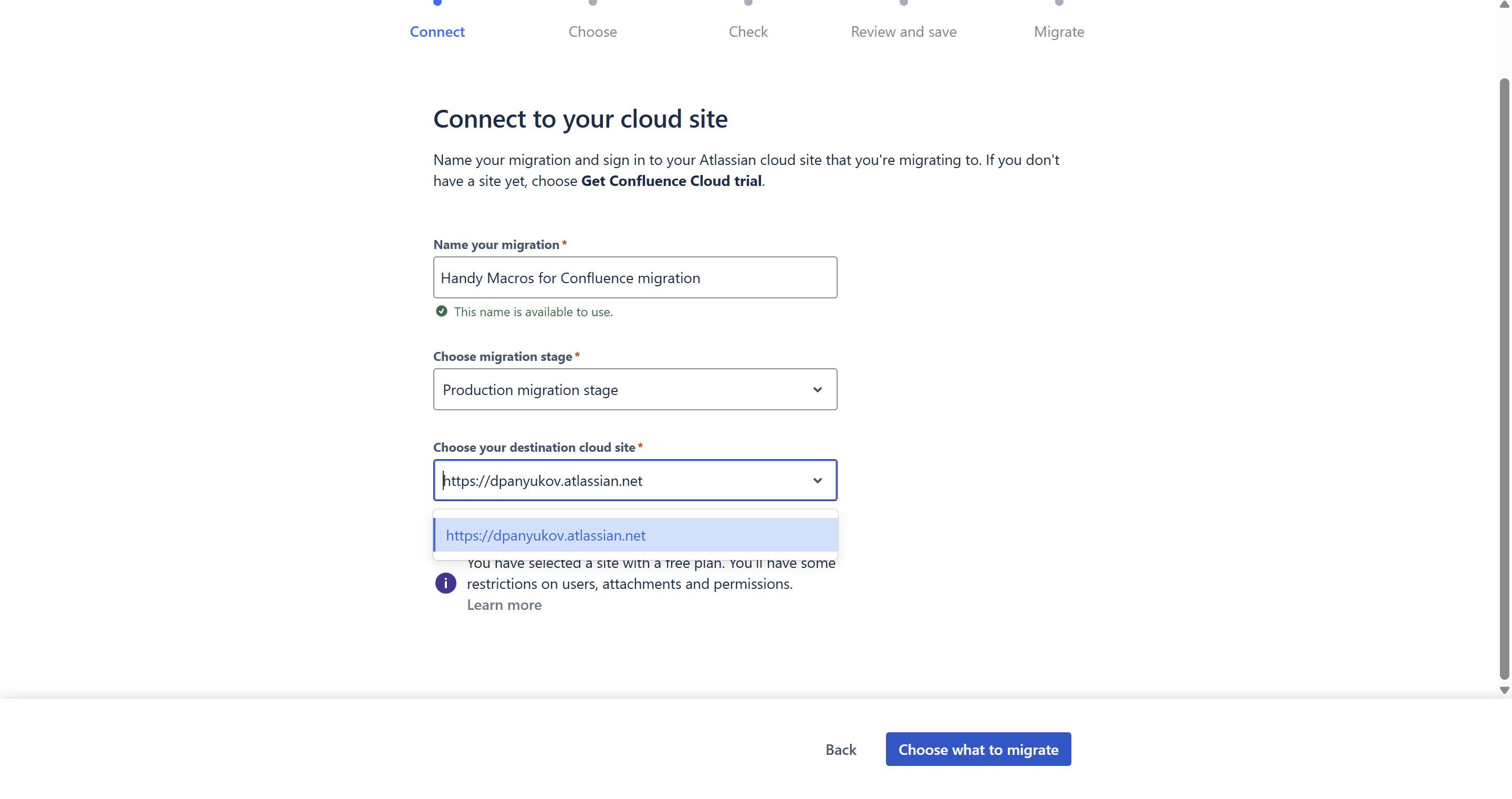Click the green checkmark availability icon
This screenshot has height=799, width=1512.
click(x=441, y=311)
